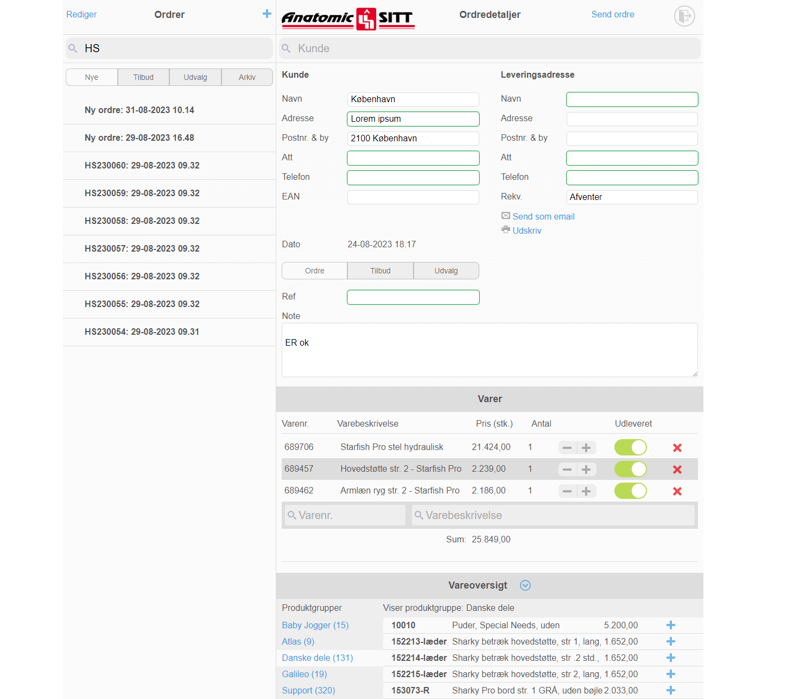Image resolution: width=800 pixels, height=699 pixels.
Task: Add a new order with plus icon
Action: (267, 14)
